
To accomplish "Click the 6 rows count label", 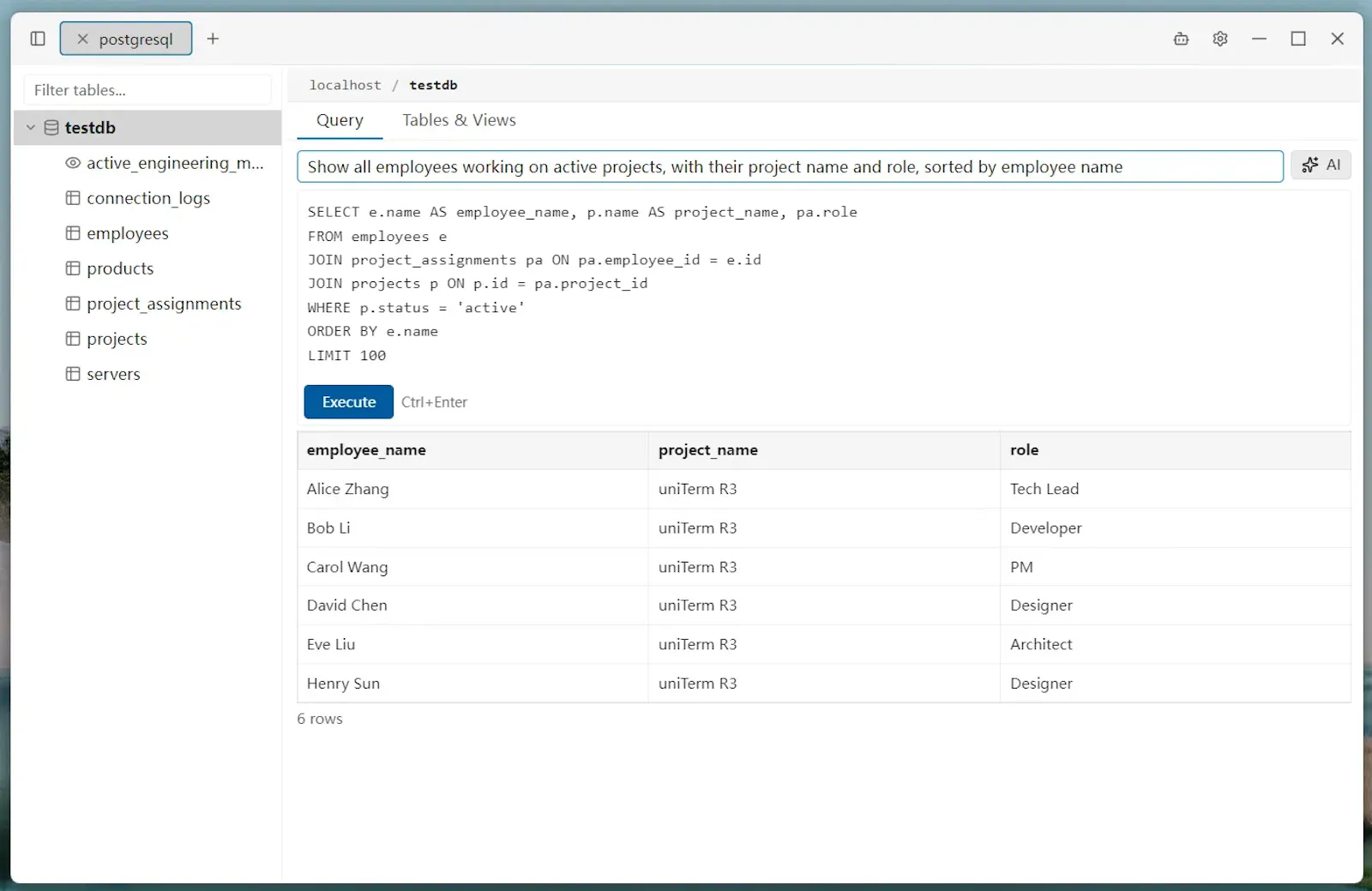I will pyautogui.click(x=320, y=719).
